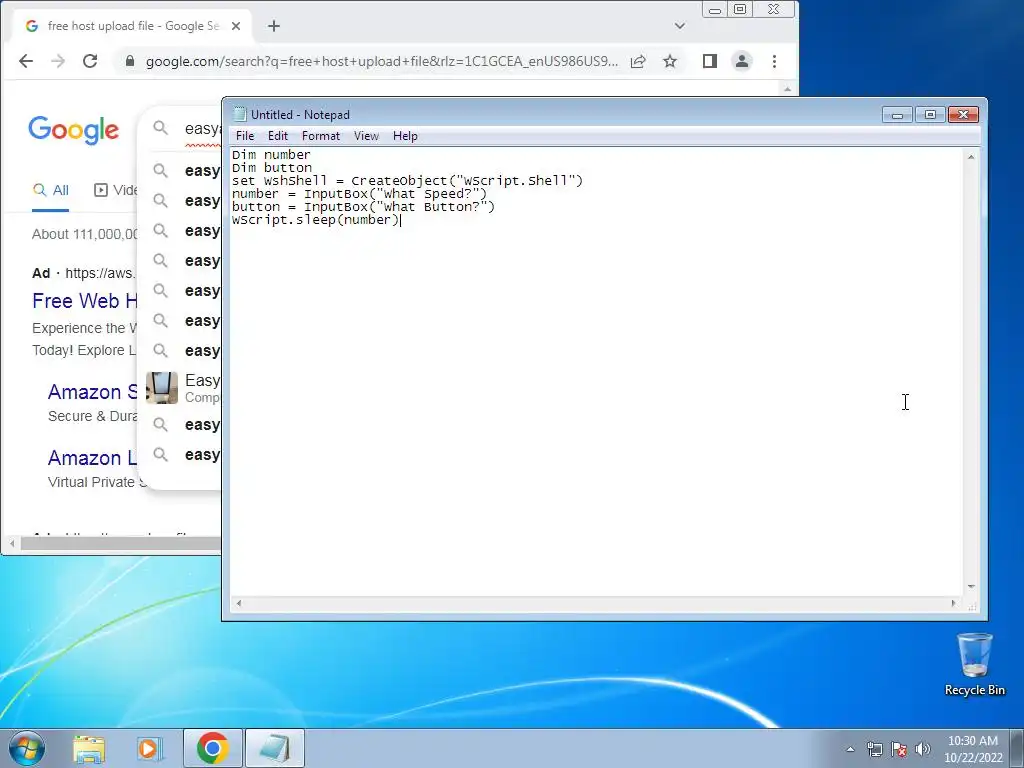The image size is (1024, 768).
Task: Maximize the Notepad window
Action: tap(930, 115)
